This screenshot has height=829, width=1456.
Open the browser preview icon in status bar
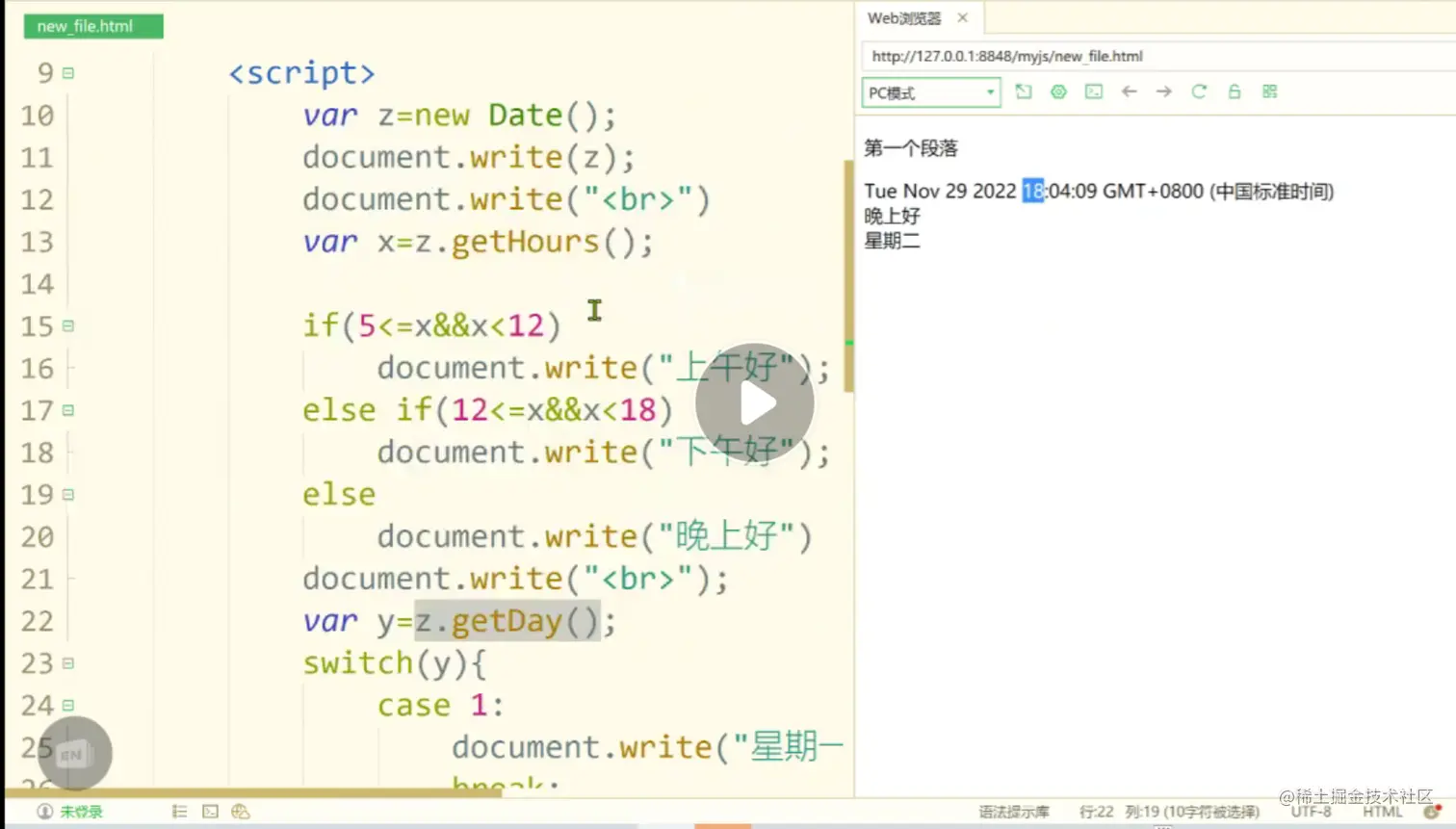[241, 812]
